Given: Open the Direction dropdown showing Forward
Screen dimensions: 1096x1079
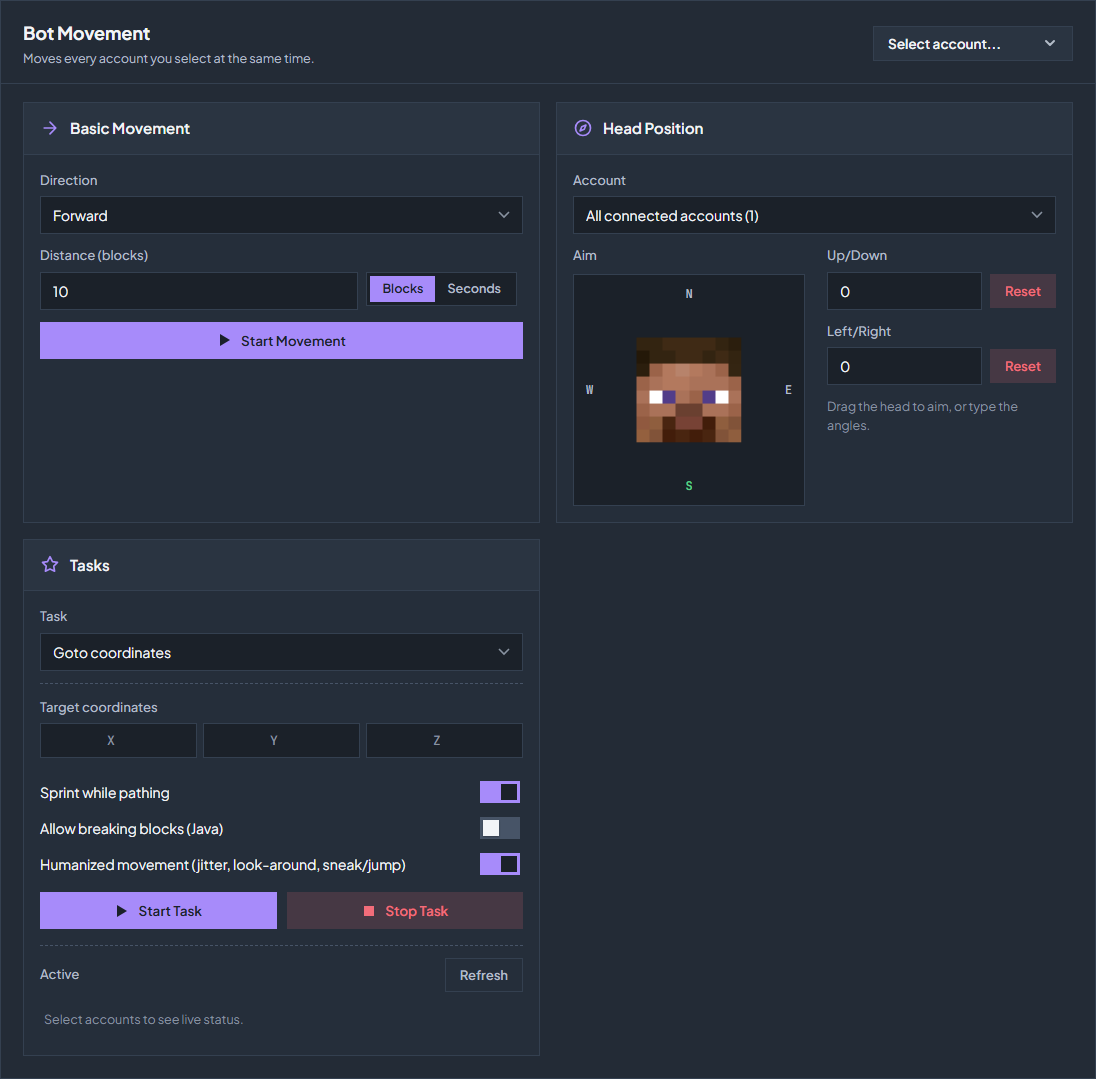Looking at the screenshot, I should (281, 215).
